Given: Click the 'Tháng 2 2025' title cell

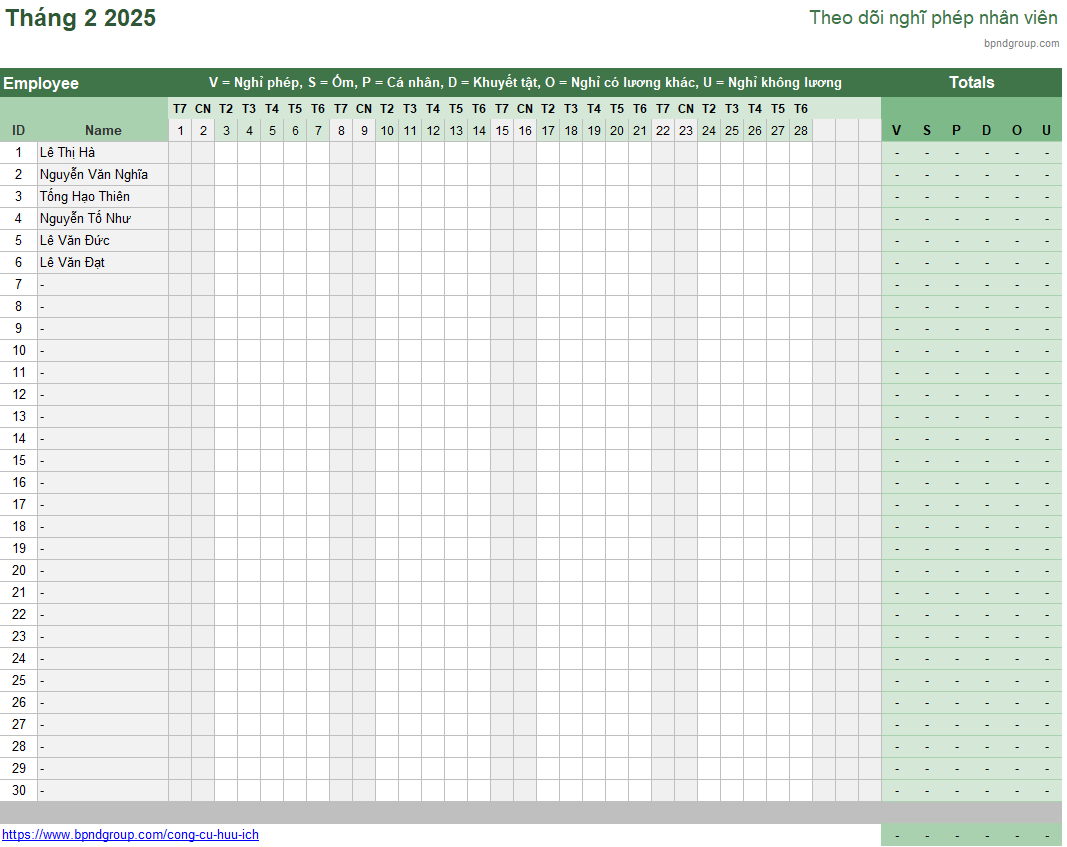Looking at the screenshot, I should (x=81, y=19).
